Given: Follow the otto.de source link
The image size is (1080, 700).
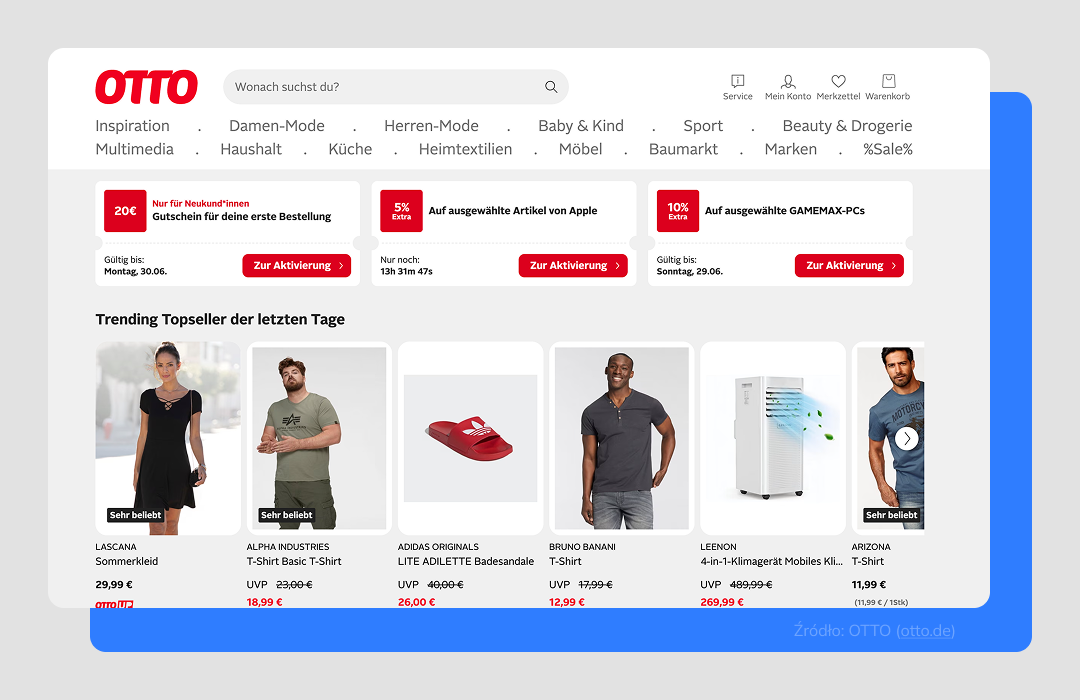Looking at the screenshot, I should click(x=925, y=630).
